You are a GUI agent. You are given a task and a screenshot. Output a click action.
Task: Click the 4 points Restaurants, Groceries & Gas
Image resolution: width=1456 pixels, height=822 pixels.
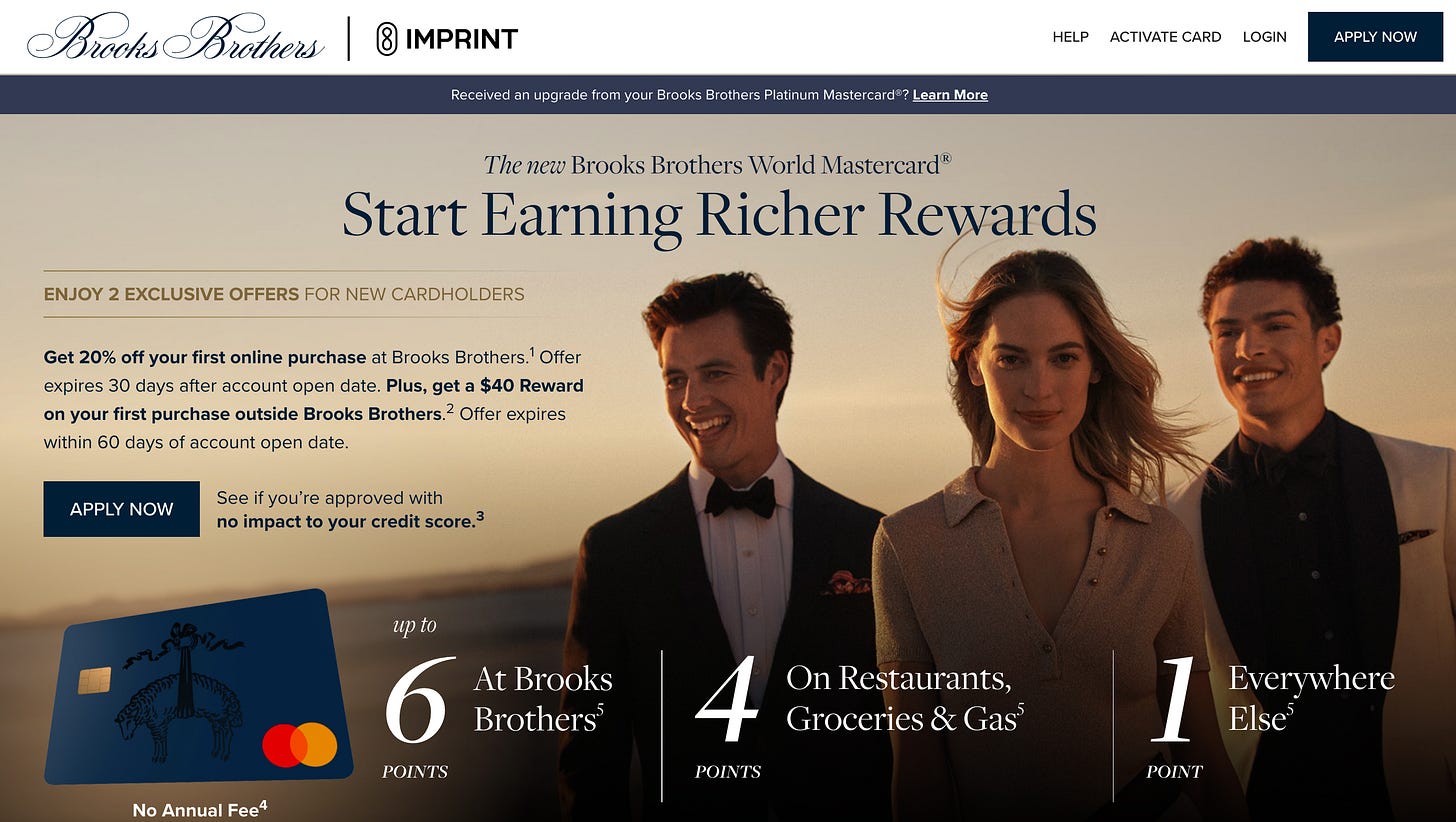coord(860,710)
